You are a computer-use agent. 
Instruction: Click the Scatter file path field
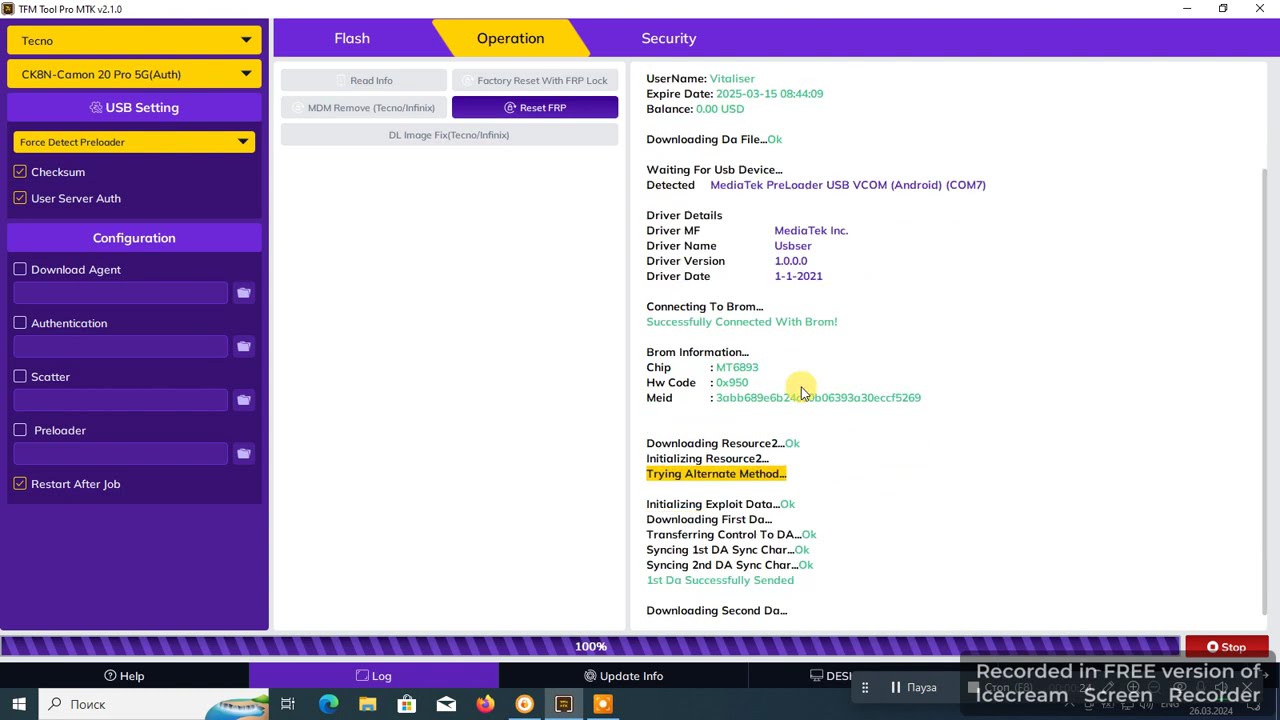point(121,400)
